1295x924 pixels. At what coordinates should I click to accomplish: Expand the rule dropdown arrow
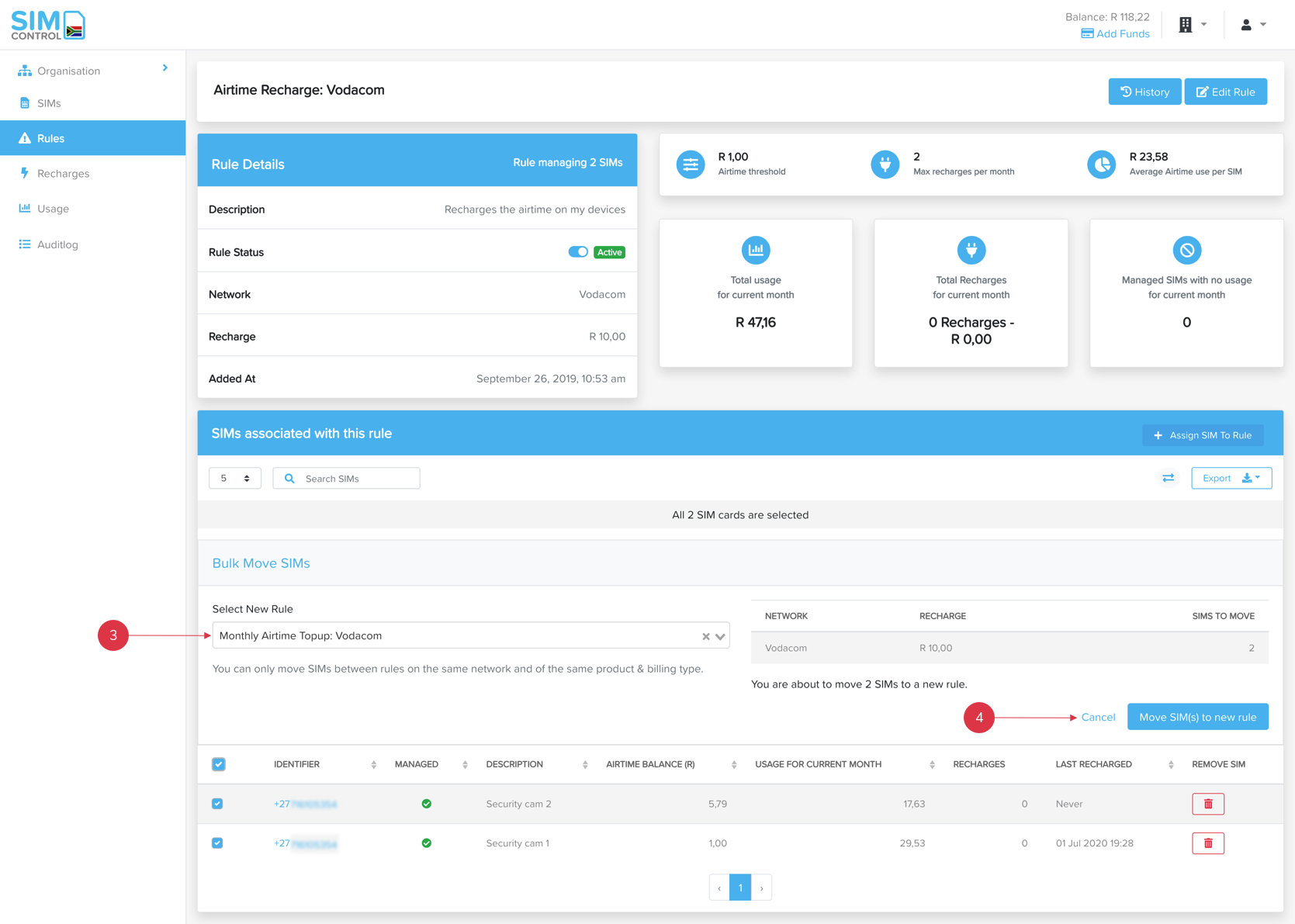[720, 636]
